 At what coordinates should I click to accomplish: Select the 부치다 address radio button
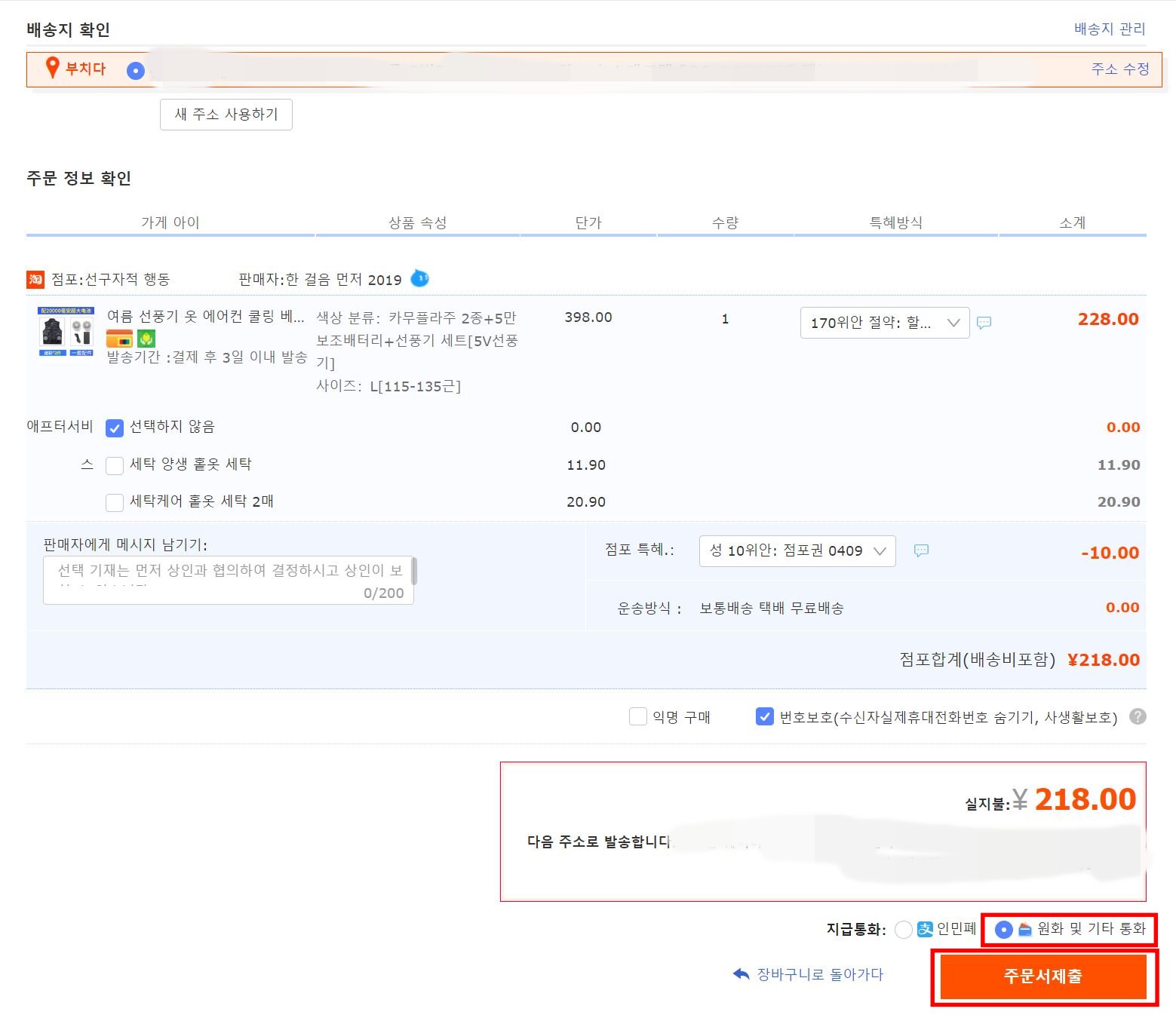click(x=136, y=71)
